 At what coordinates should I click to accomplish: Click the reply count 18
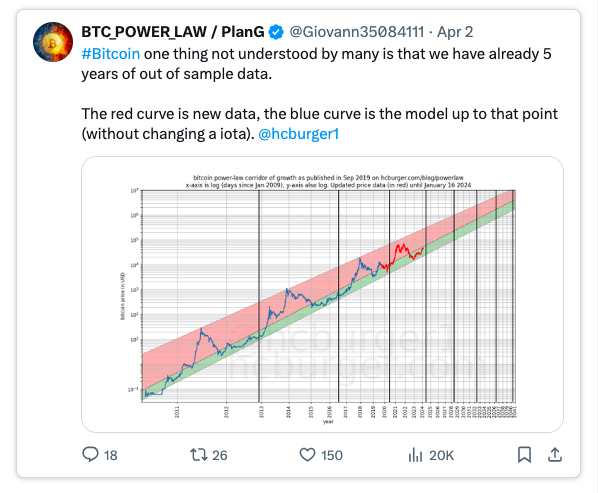(111, 455)
